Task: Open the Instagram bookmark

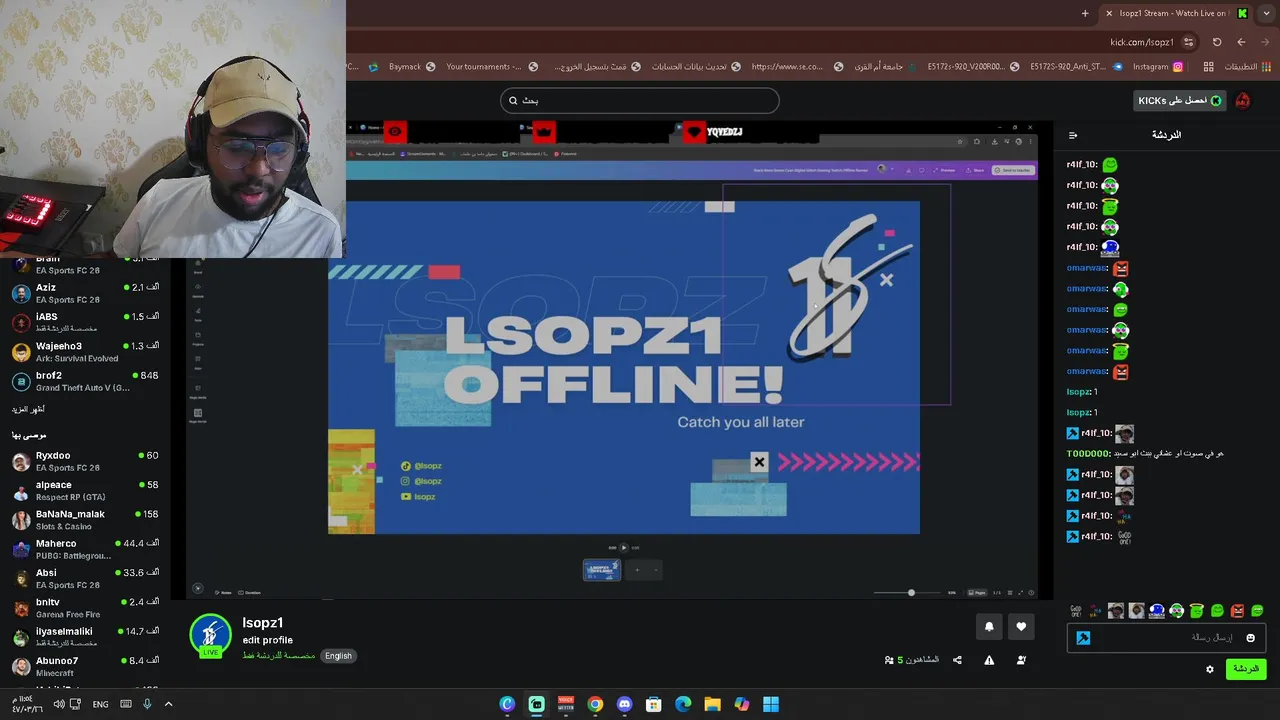Action: 1157,67
